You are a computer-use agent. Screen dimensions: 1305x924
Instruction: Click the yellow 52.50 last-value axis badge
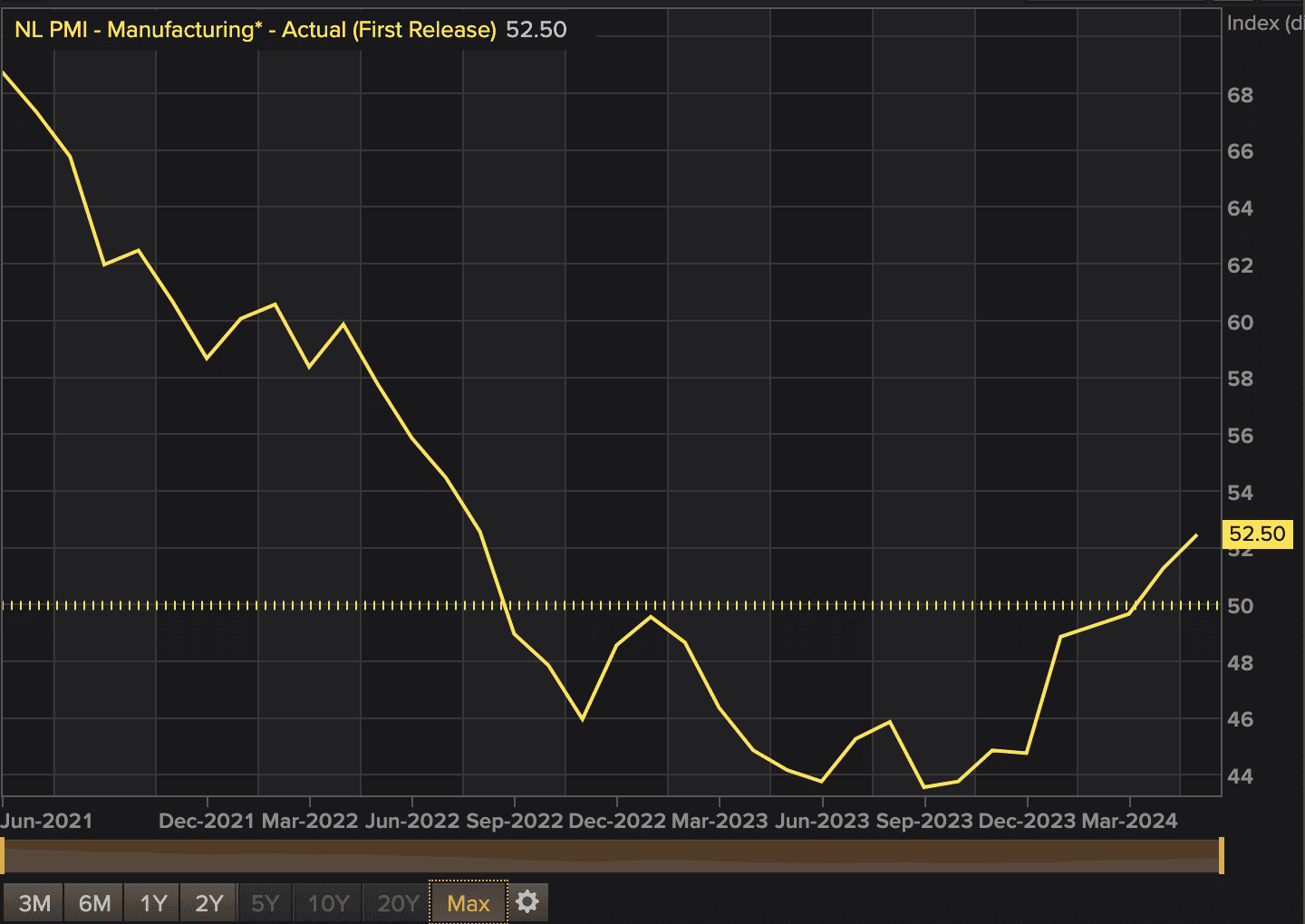pos(1257,534)
